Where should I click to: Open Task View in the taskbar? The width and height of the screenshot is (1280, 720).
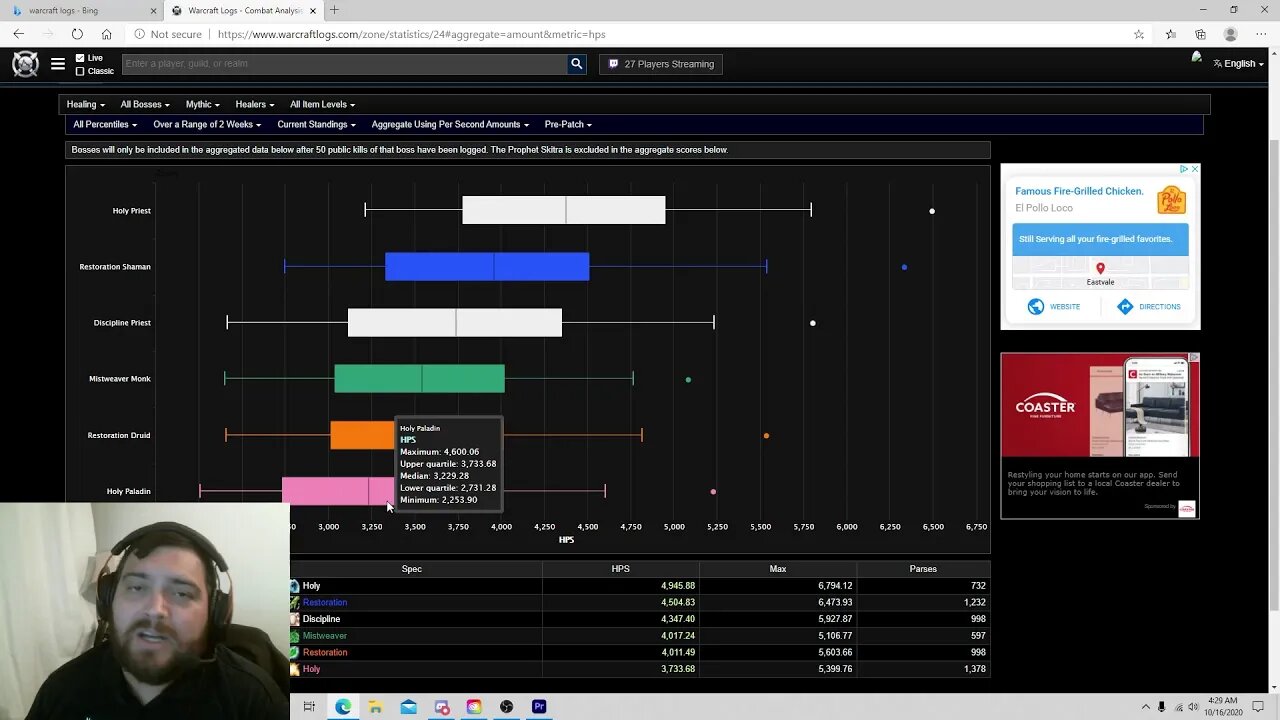(x=309, y=707)
